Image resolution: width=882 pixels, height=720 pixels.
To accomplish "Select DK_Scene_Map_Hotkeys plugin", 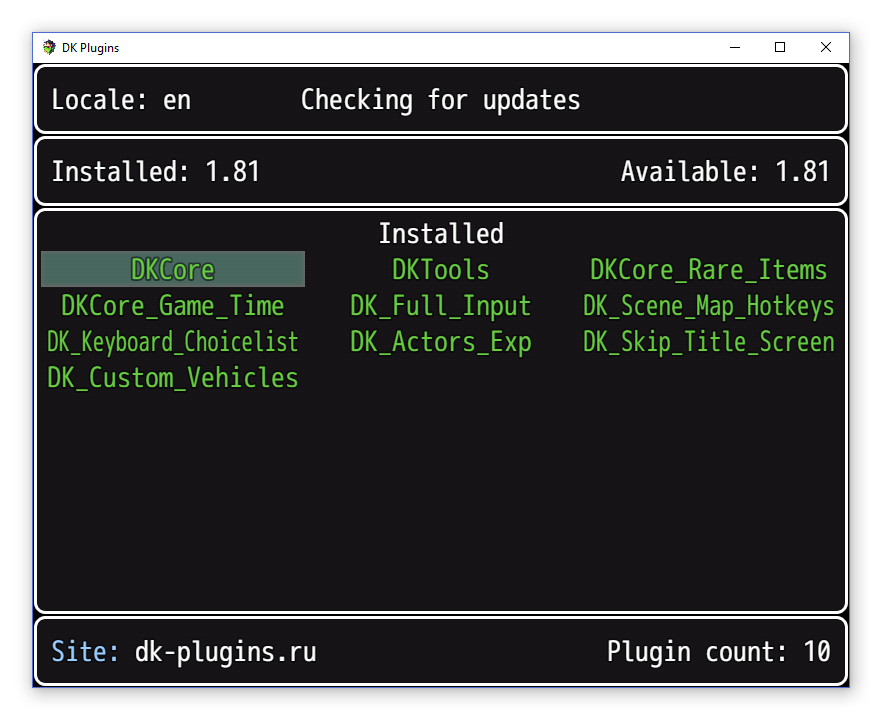I will point(708,306).
